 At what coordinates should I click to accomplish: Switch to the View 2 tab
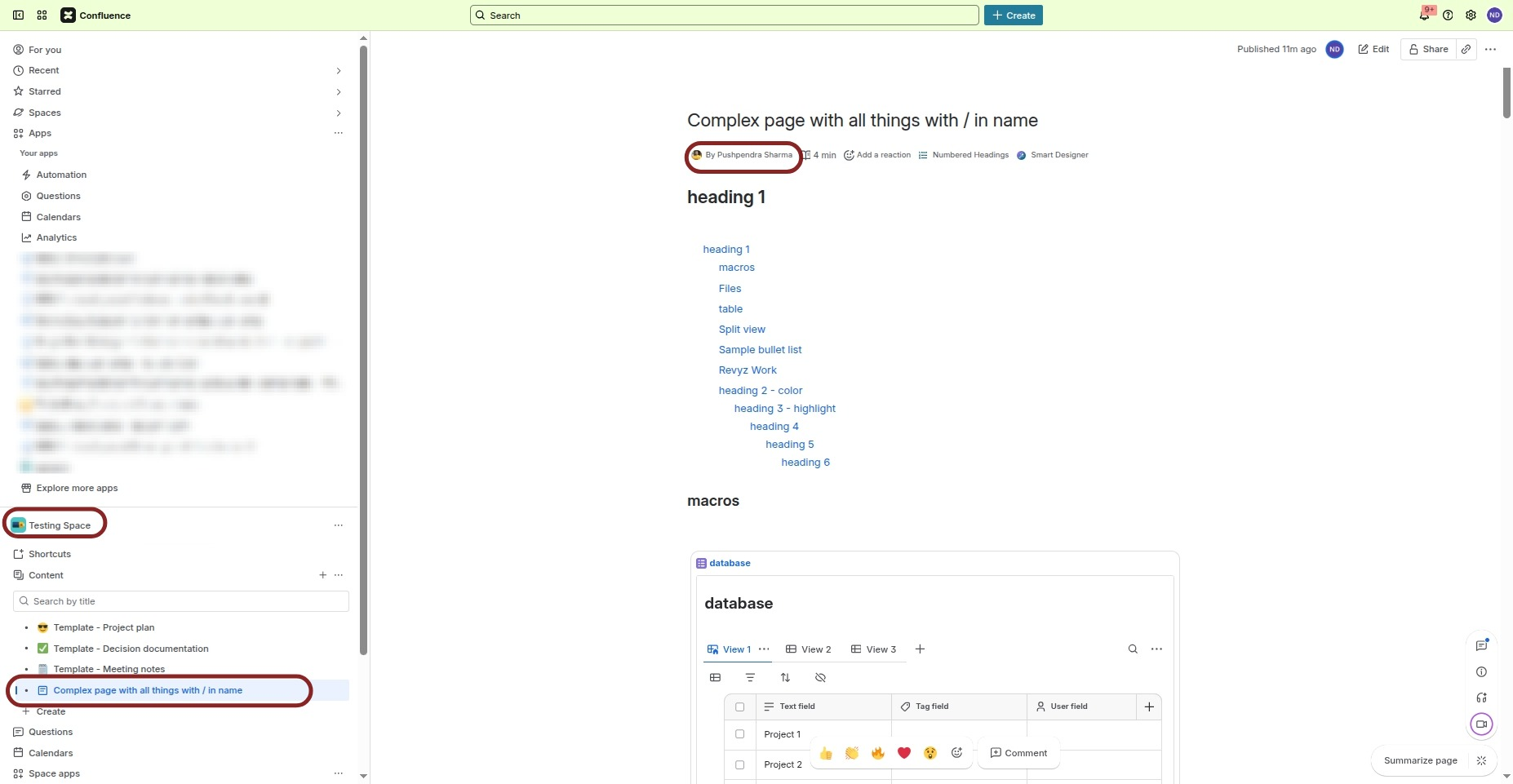coord(809,649)
